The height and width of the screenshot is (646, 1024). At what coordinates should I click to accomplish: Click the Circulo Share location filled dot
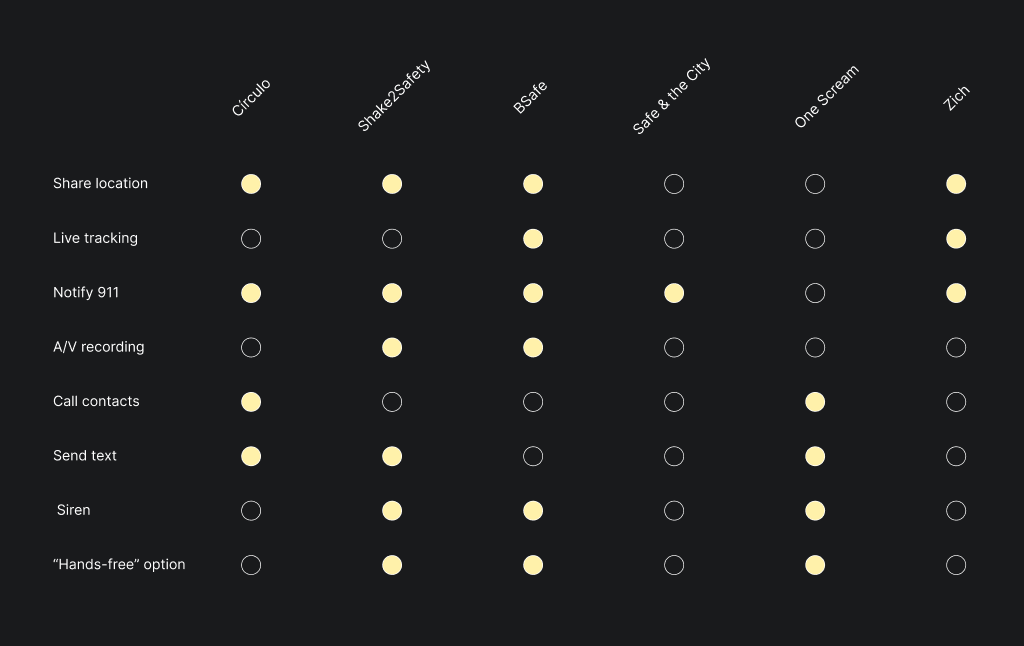[251, 184]
